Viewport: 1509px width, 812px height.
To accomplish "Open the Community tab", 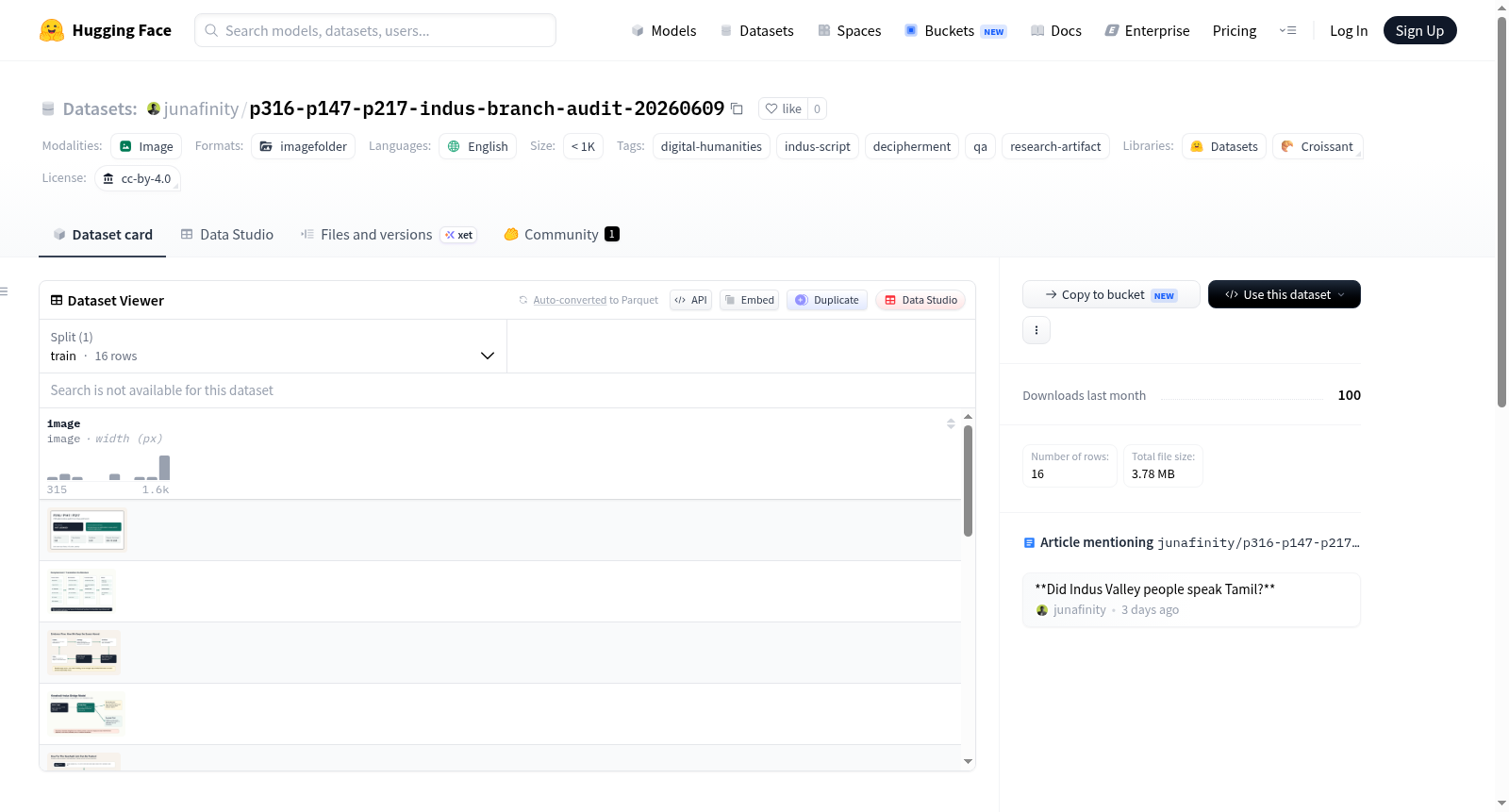I will [561, 234].
